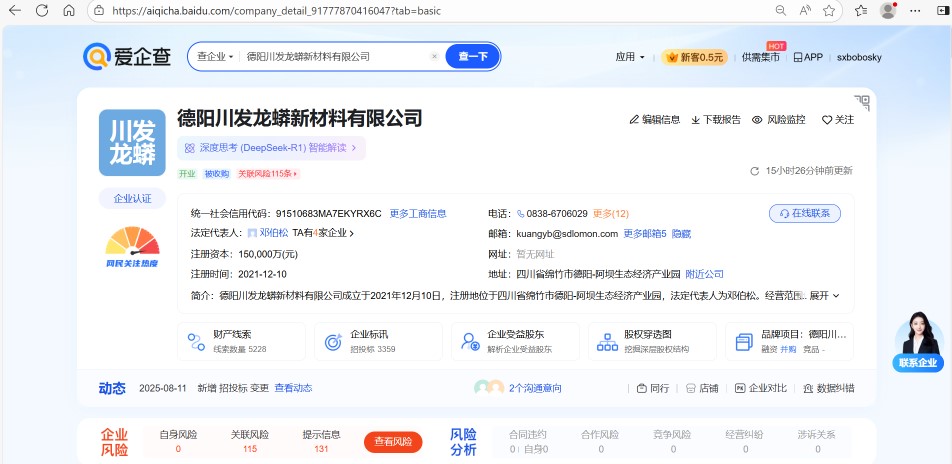Open the APP menu item

click(x=808, y=57)
